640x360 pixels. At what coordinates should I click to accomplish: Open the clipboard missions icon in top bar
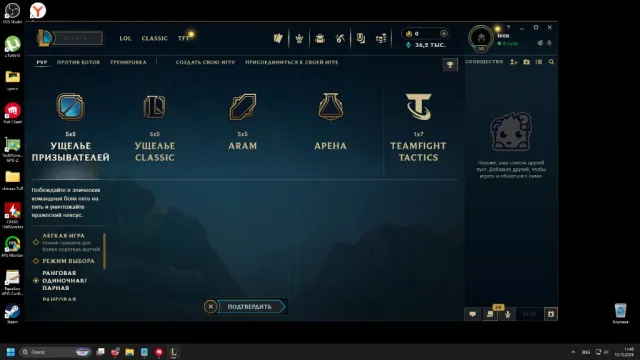(361, 38)
